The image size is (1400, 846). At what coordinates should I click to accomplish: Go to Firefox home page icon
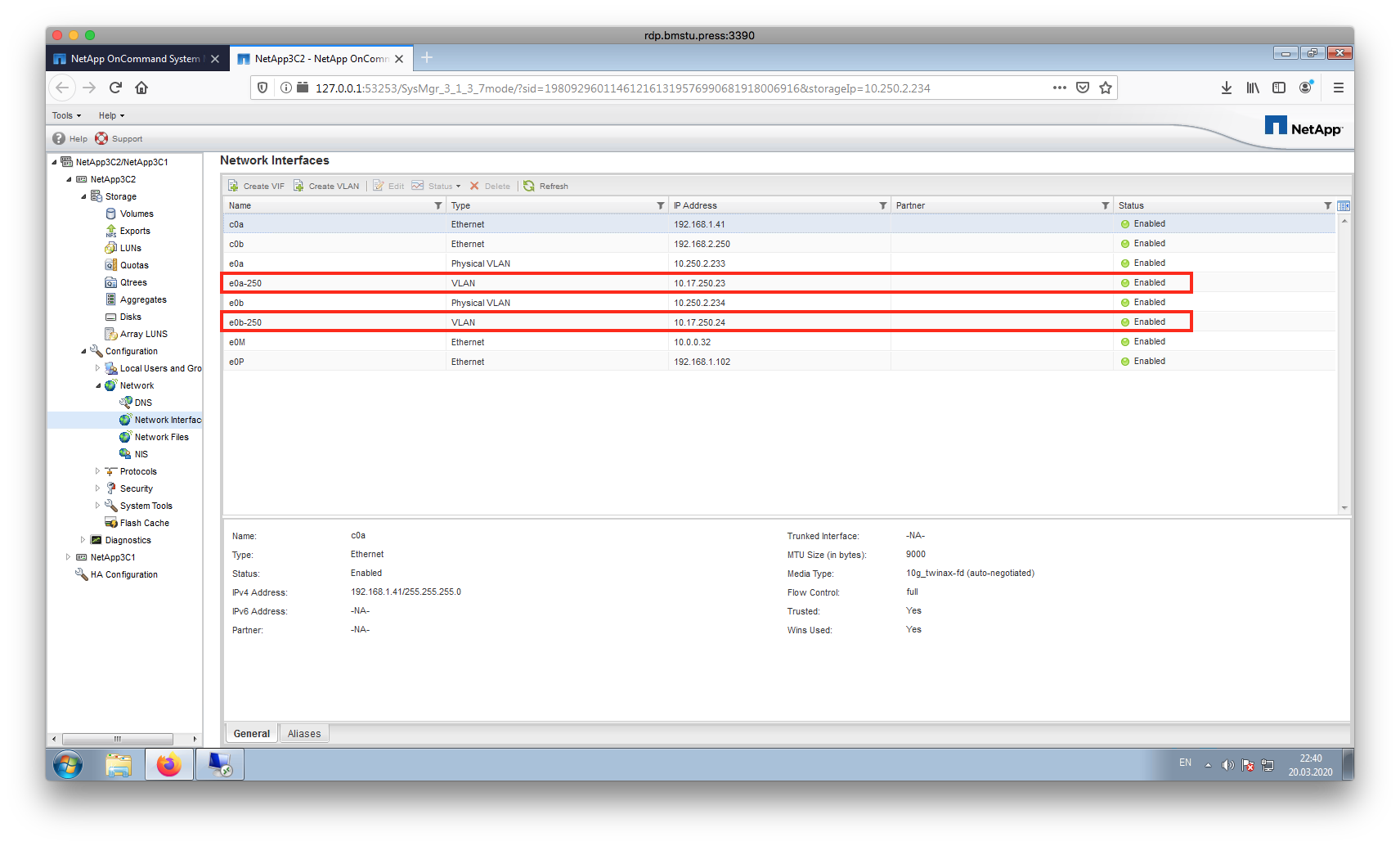coord(141,88)
